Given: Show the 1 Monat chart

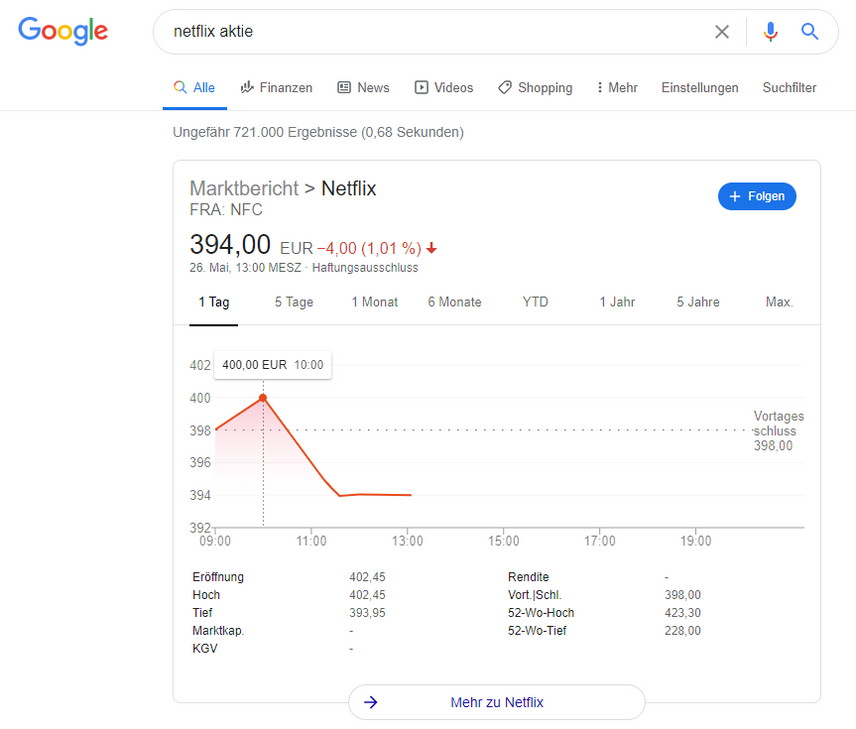Looking at the screenshot, I should tap(374, 302).
